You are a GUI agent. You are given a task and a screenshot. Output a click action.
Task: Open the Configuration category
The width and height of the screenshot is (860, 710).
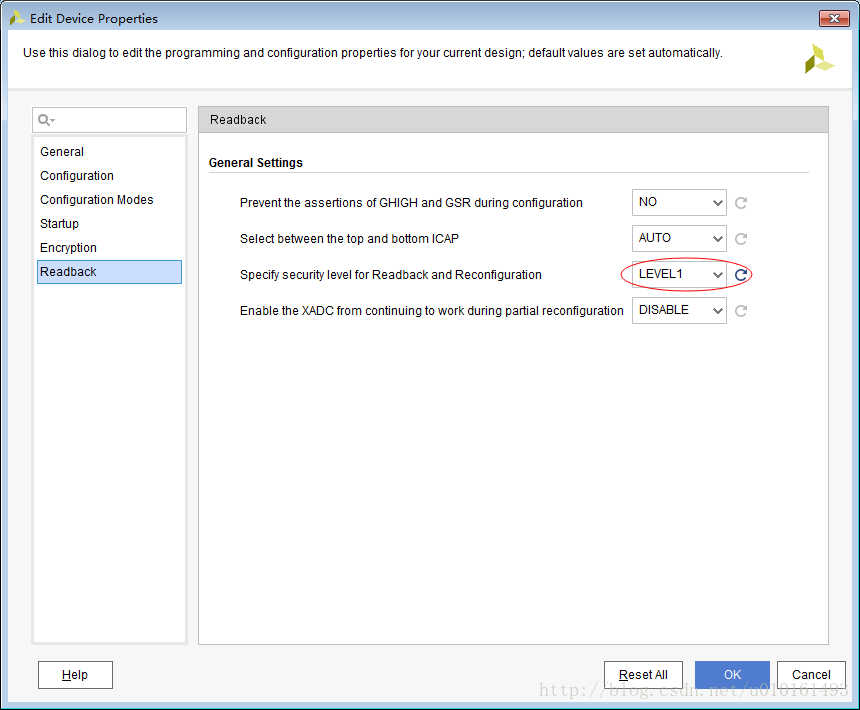click(77, 176)
